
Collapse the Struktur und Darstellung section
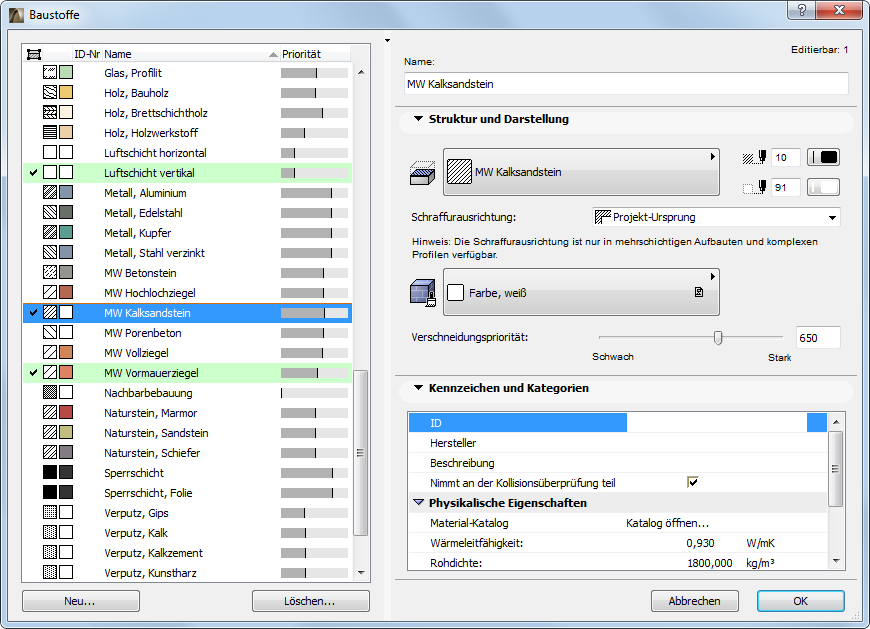pyautogui.click(x=418, y=119)
